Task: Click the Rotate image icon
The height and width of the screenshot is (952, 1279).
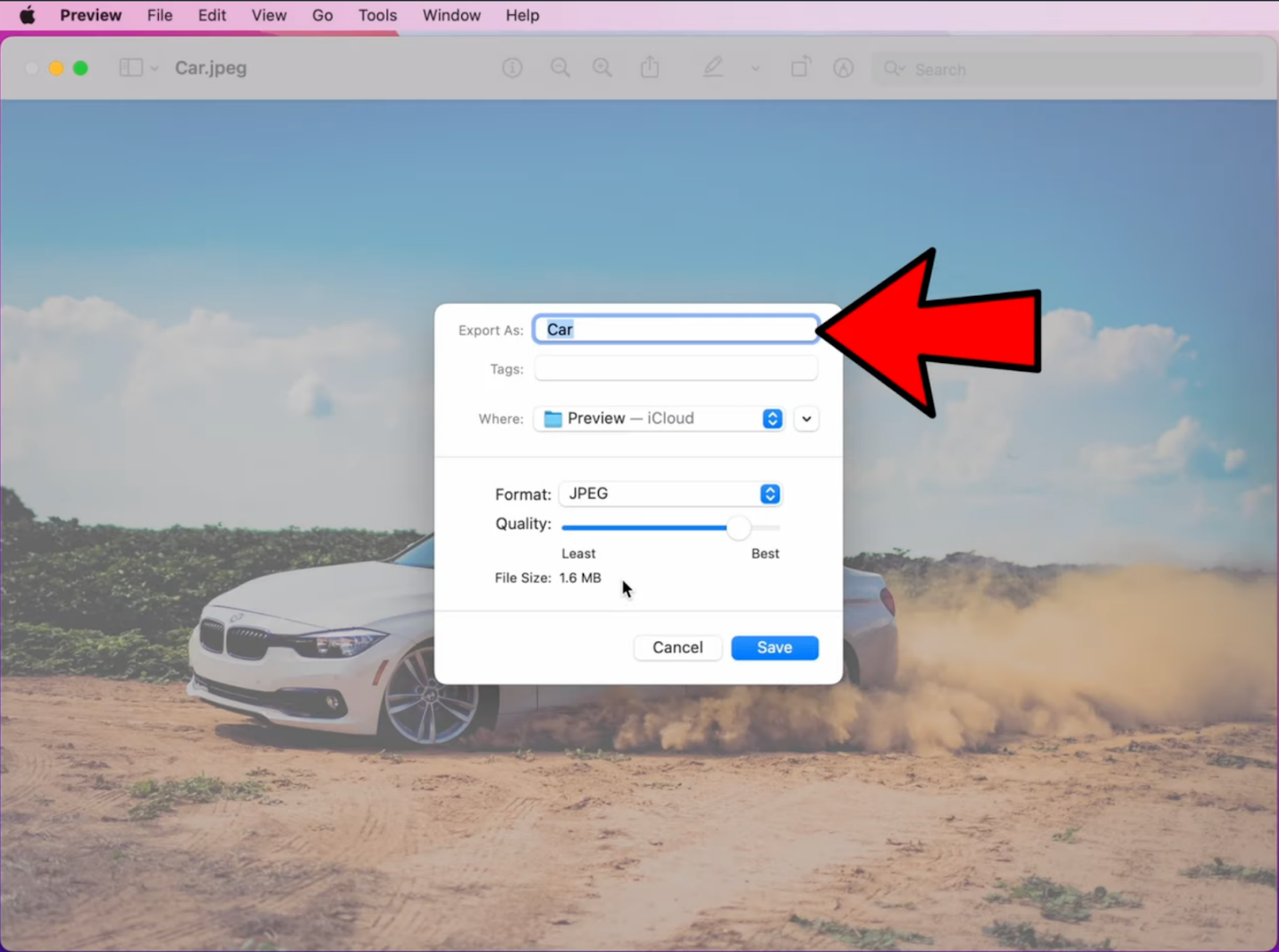Action: [800, 67]
